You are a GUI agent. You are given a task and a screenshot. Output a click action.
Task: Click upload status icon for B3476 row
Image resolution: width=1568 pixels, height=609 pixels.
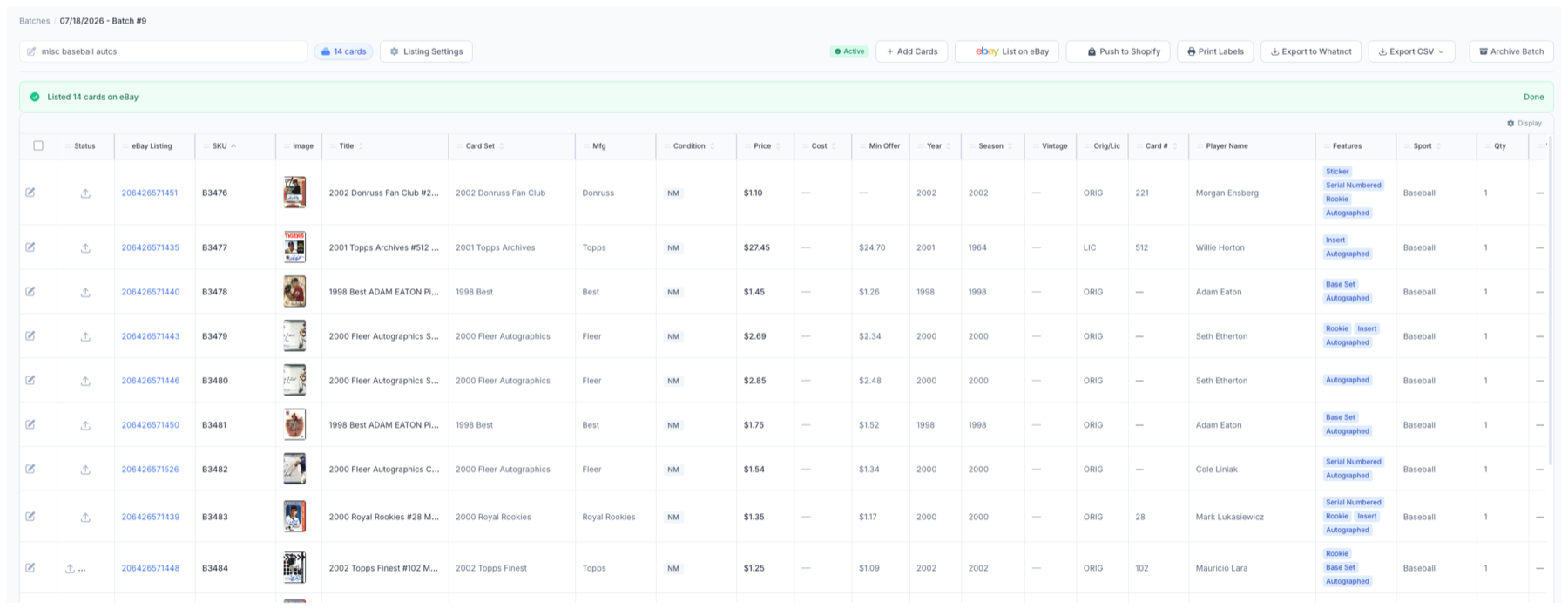[x=85, y=193]
